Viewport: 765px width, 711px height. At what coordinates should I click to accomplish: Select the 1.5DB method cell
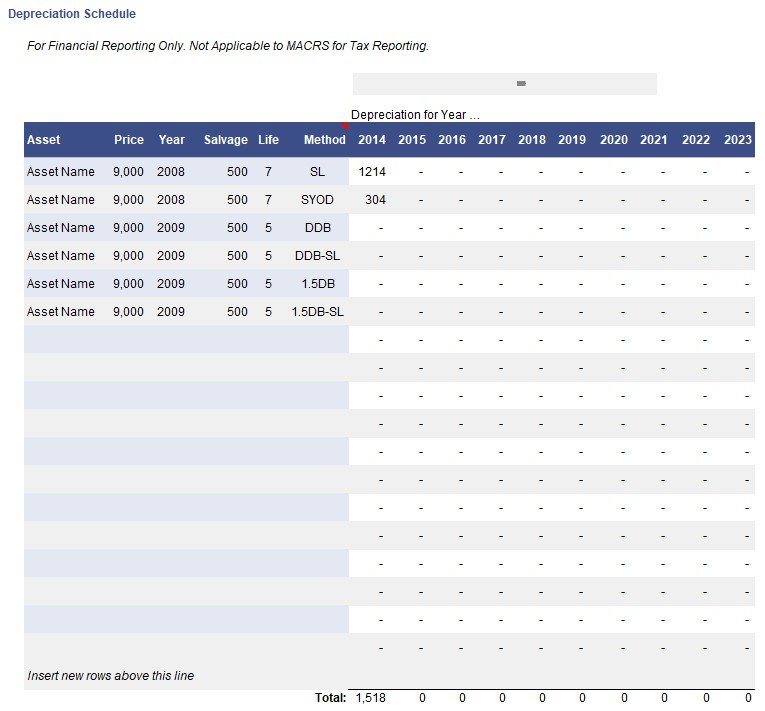pyautogui.click(x=318, y=284)
